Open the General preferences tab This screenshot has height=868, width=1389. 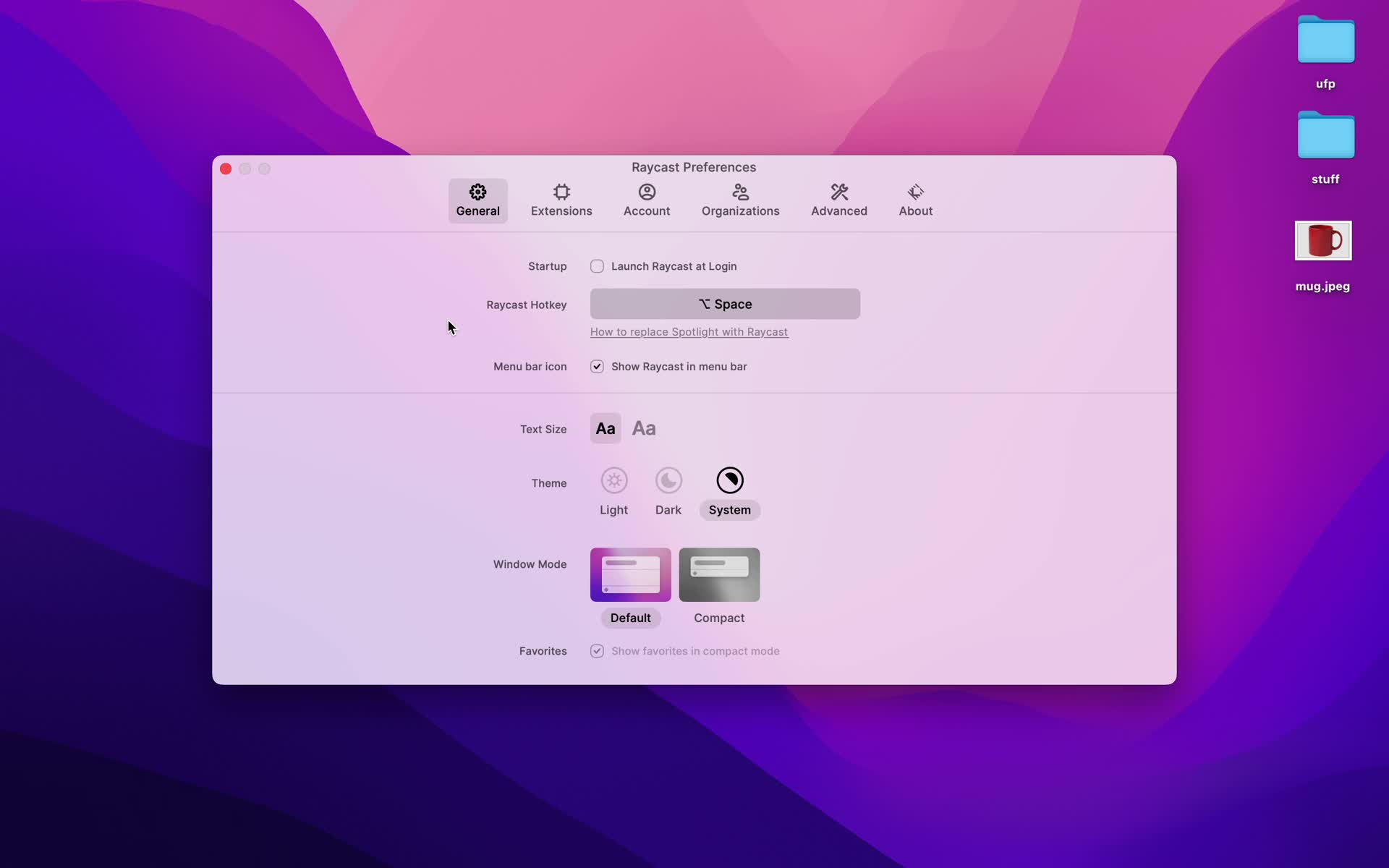[478, 200]
